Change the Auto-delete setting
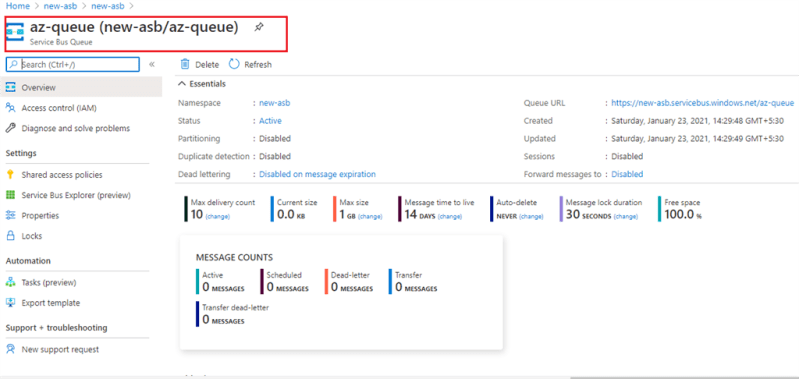 [531, 216]
